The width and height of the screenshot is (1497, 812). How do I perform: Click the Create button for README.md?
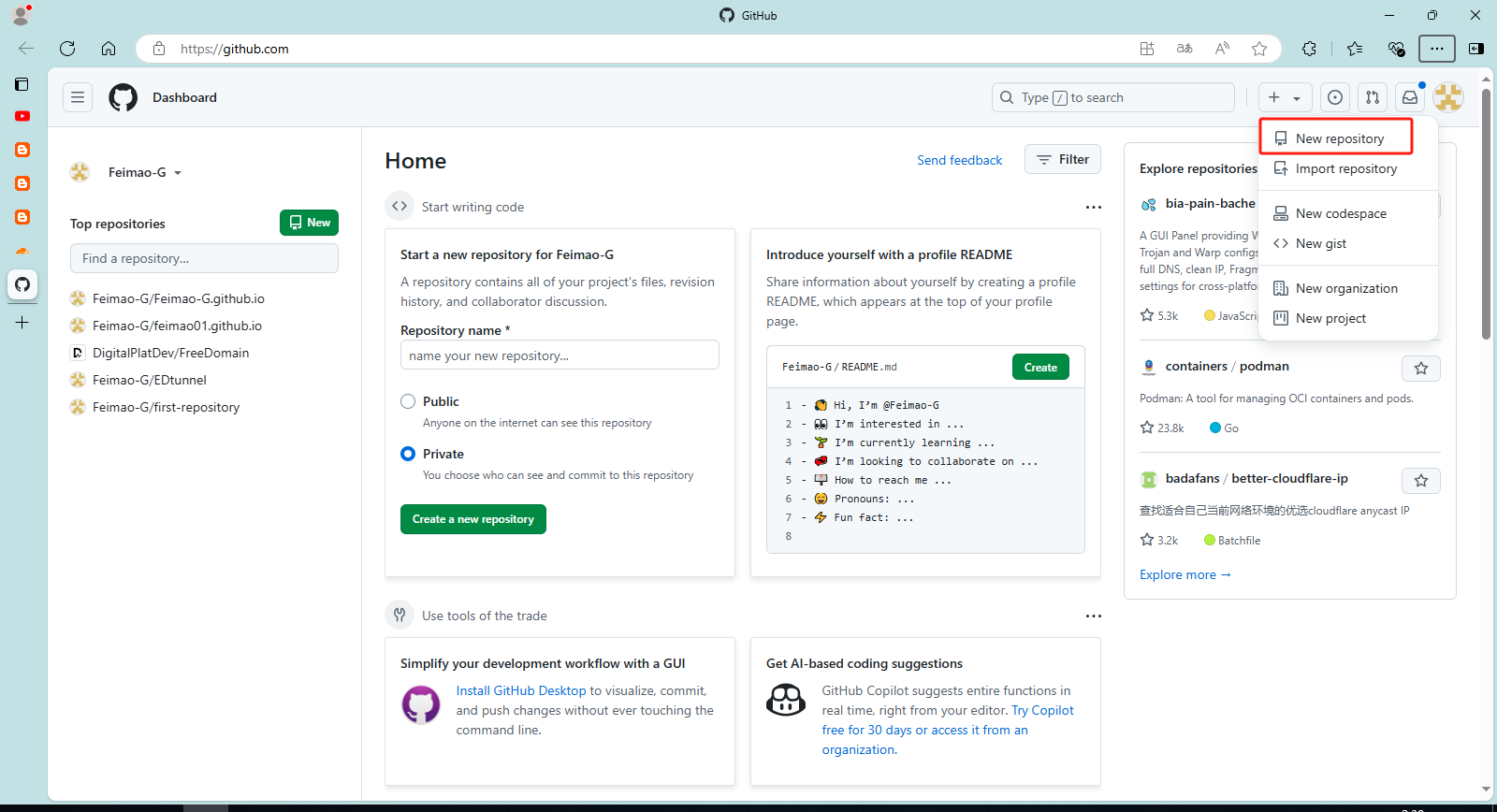(x=1040, y=368)
